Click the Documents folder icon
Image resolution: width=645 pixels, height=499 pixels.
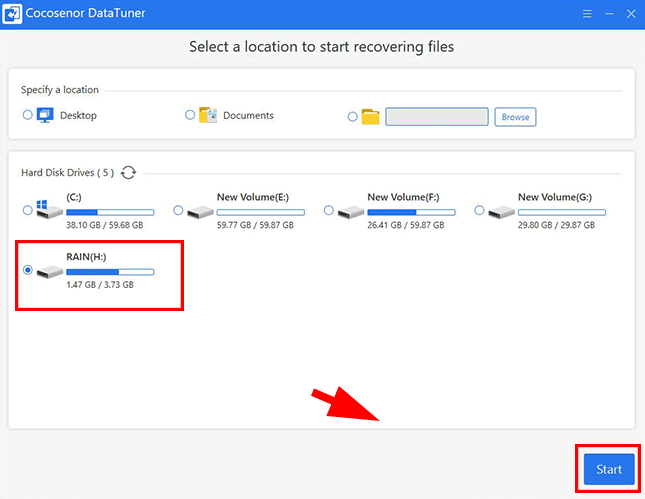tap(208, 116)
